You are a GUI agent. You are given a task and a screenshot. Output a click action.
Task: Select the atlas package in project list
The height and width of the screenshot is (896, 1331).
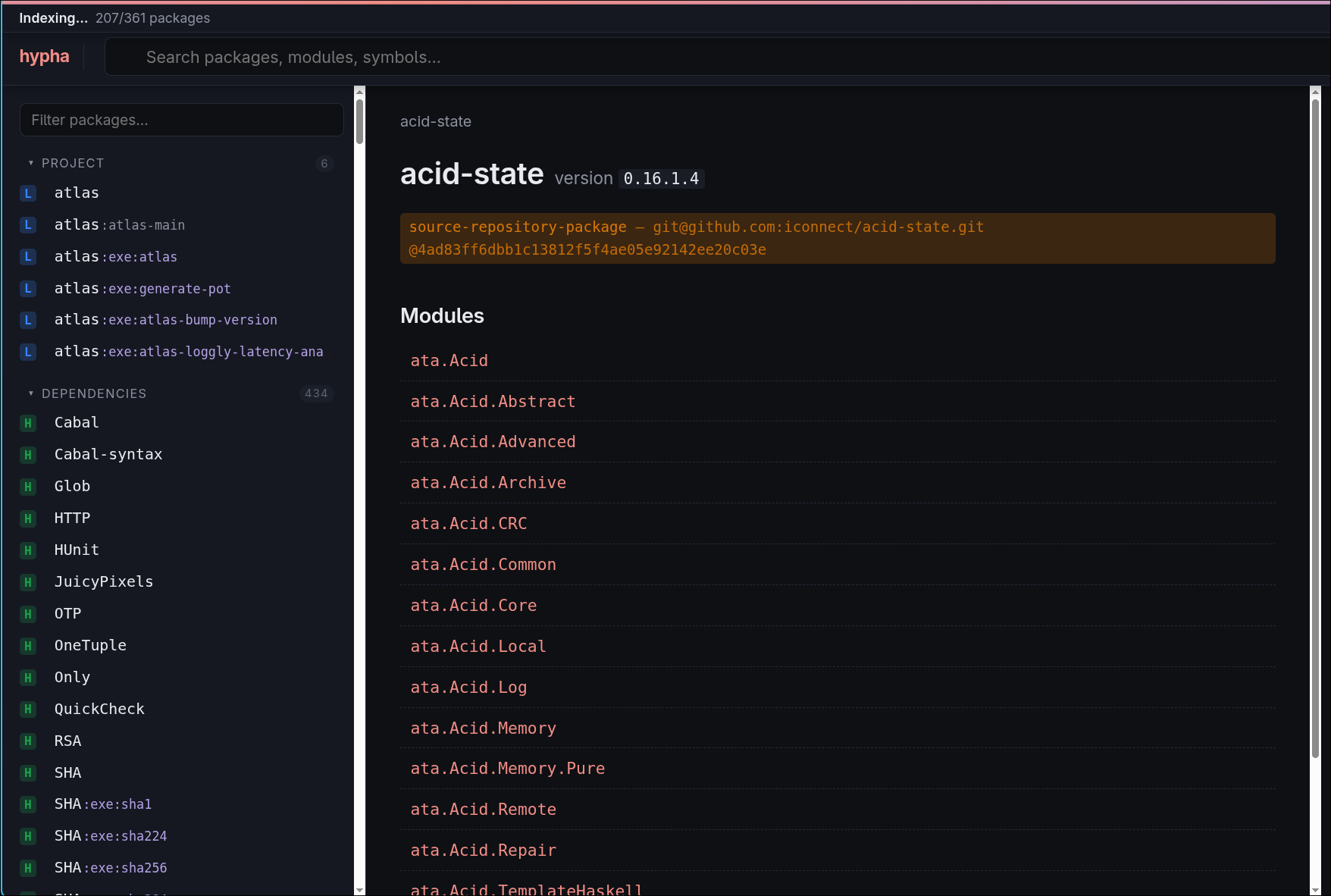[77, 193]
